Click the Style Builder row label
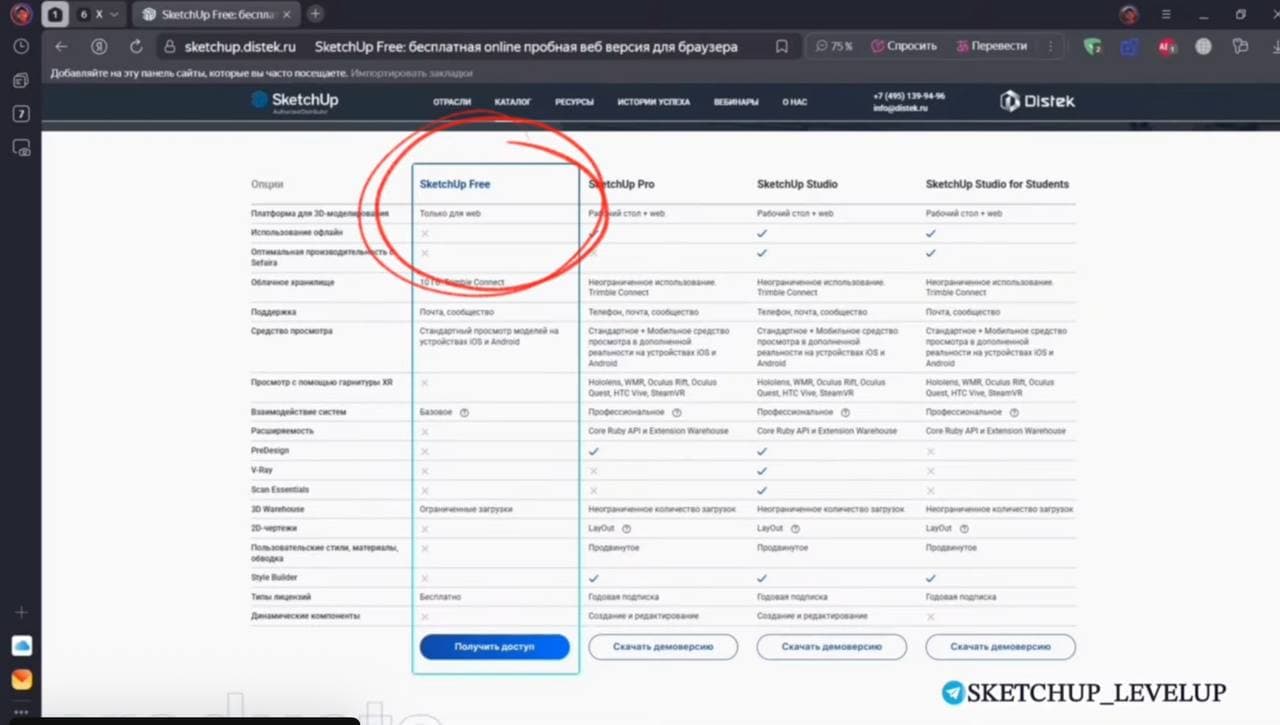The width and height of the screenshot is (1280, 725). [274, 578]
